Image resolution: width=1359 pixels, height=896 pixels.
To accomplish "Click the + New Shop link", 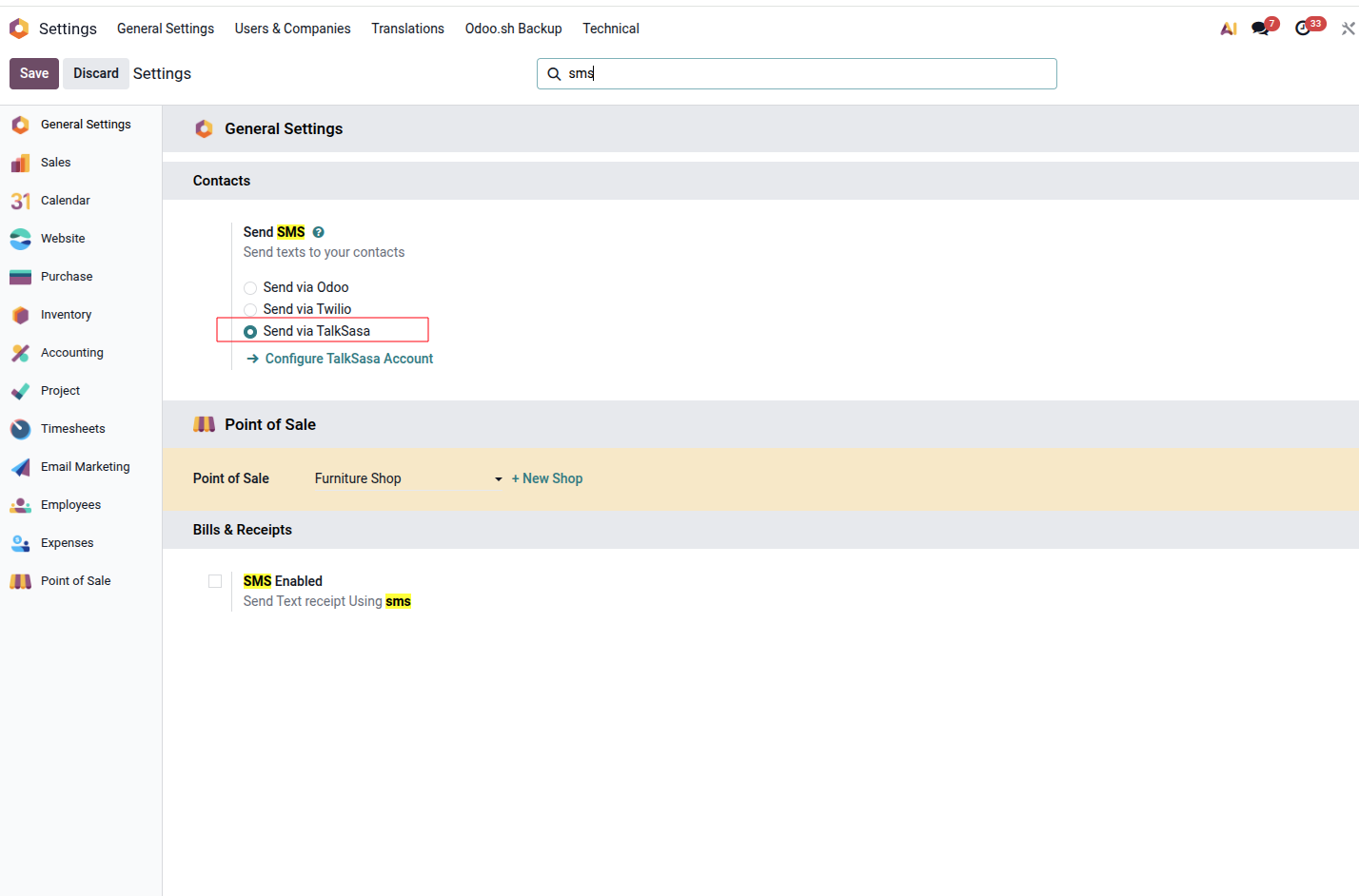I will pyautogui.click(x=547, y=478).
